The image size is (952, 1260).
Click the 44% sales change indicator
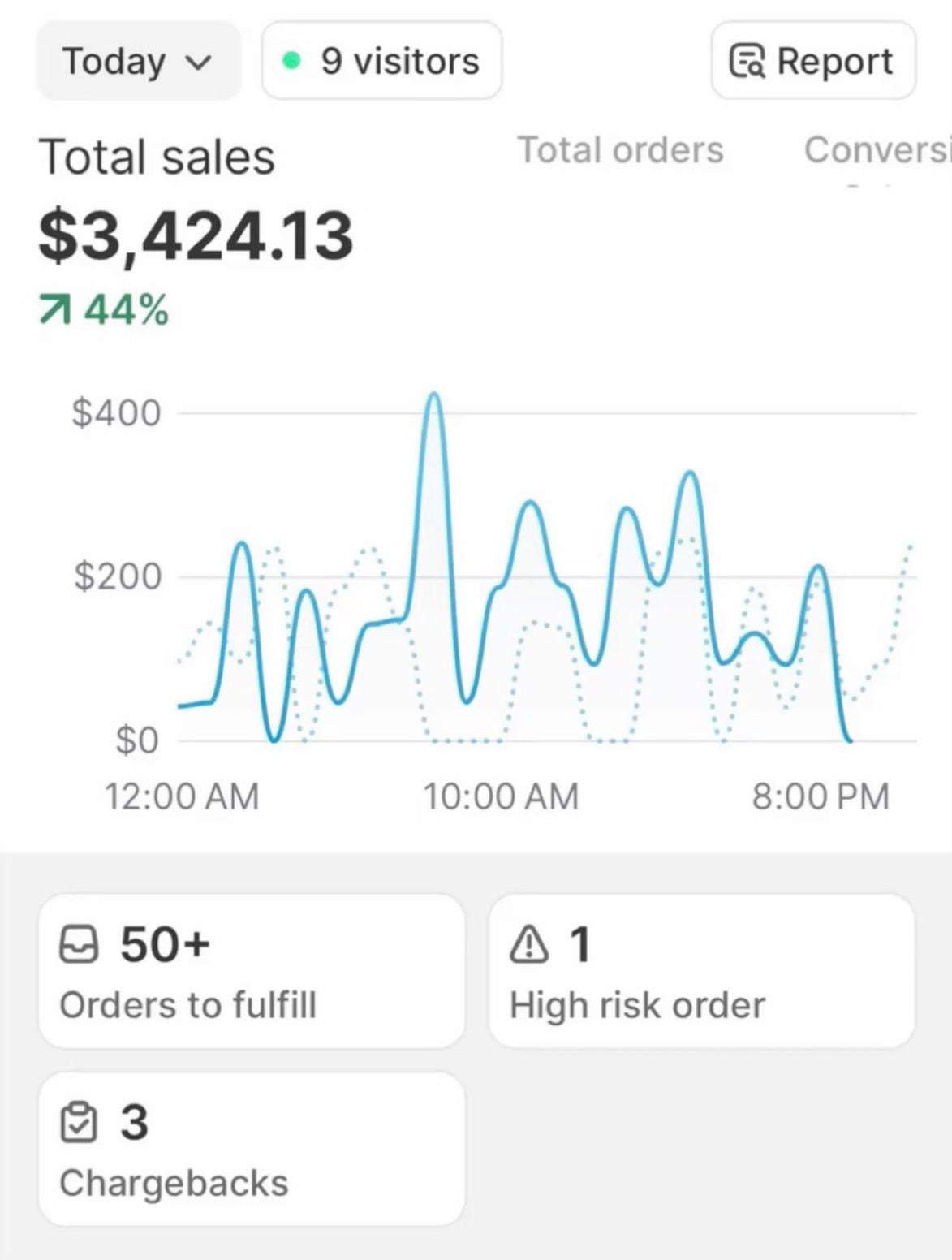pos(126,309)
